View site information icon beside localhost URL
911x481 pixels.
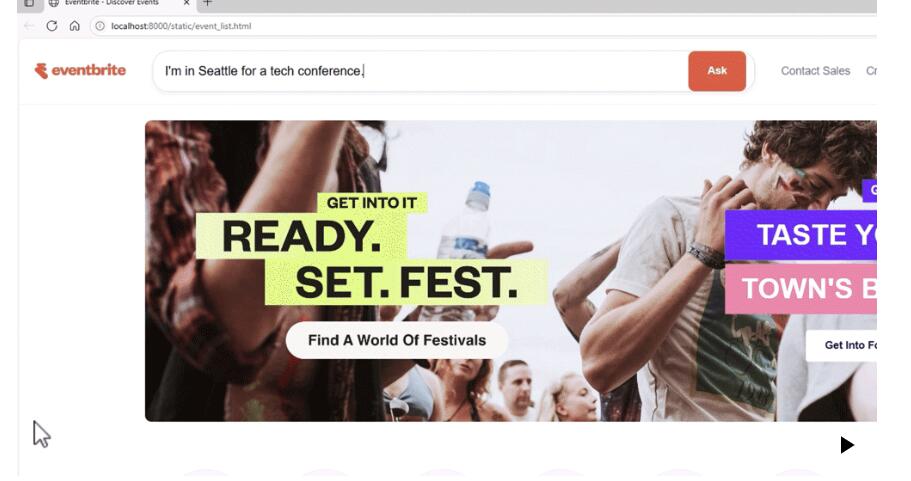pyautogui.click(x=100, y=26)
